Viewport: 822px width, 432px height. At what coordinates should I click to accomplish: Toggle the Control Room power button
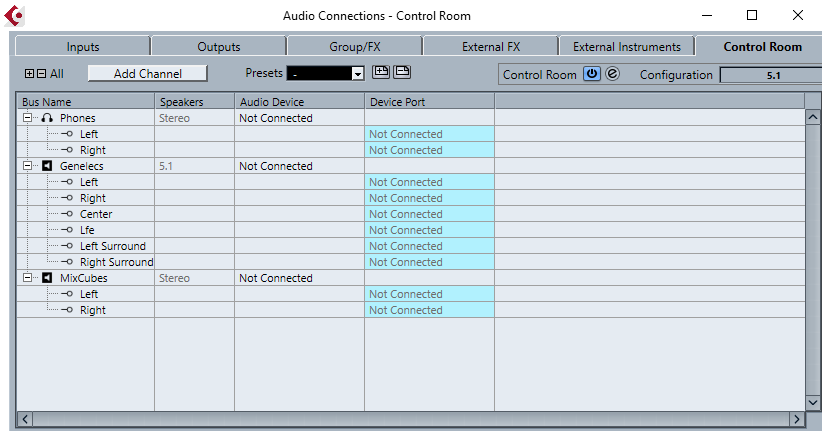[592, 74]
